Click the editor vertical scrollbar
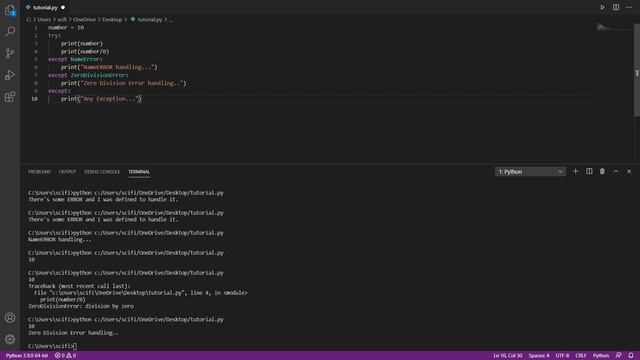The width and height of the screenshot is (640, 360). click(637, 69)
